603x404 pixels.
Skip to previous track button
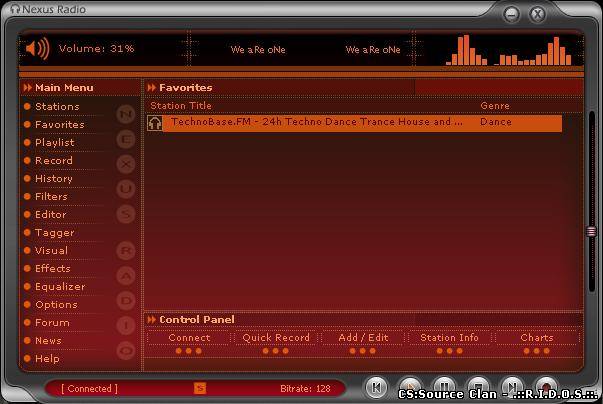(x=376, y=387)
